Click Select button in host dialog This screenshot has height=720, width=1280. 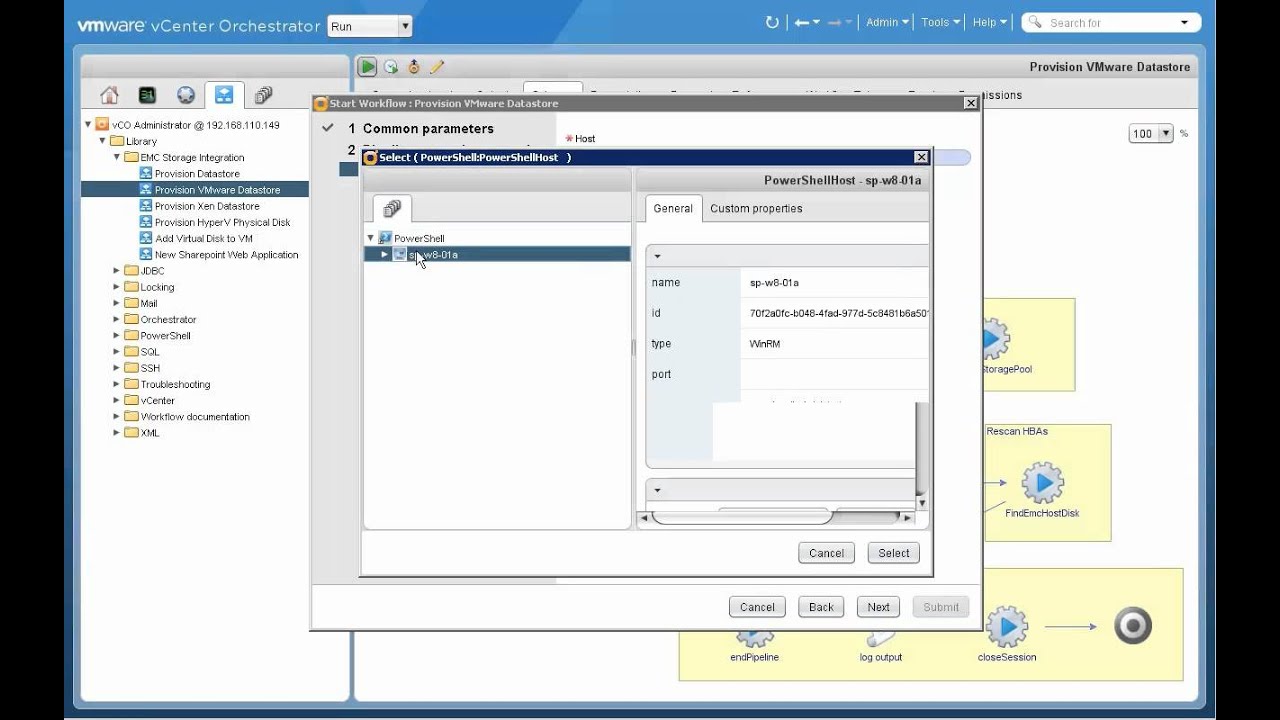894,553
